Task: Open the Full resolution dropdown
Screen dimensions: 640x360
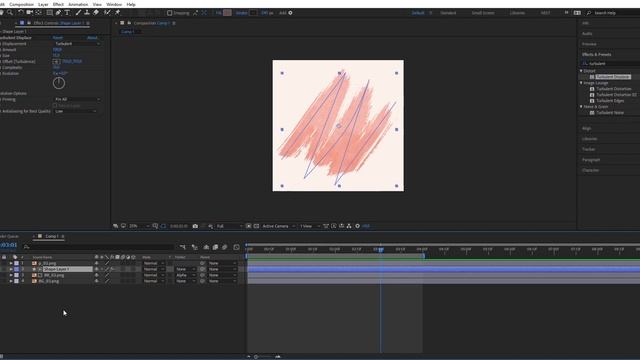Action: (x=229, y=226)
